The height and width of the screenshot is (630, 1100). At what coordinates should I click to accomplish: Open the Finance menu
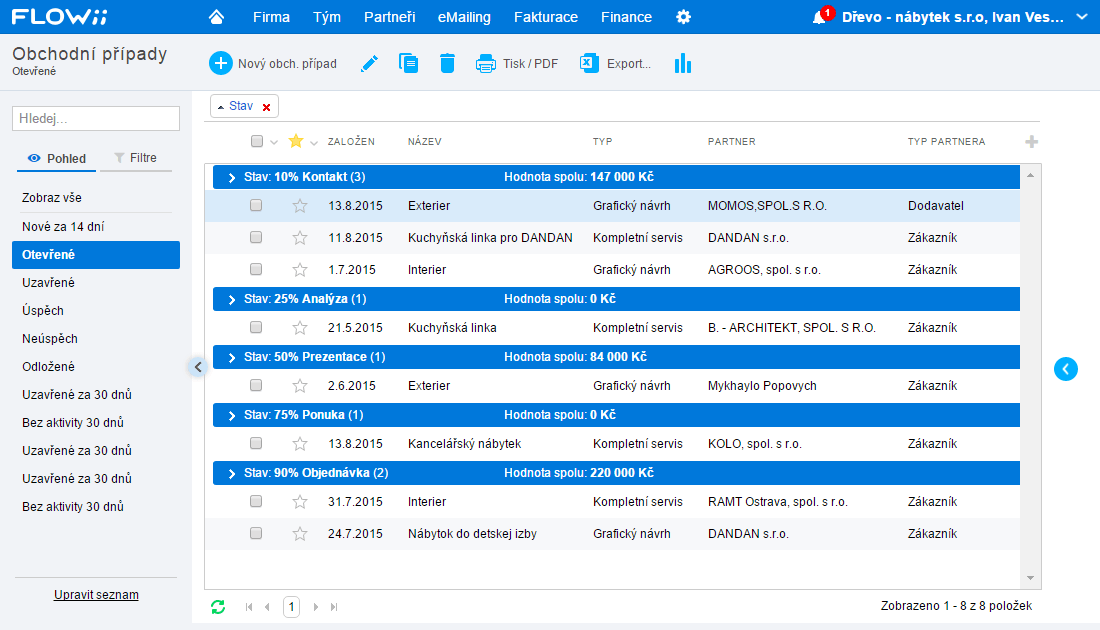[626, 17]
